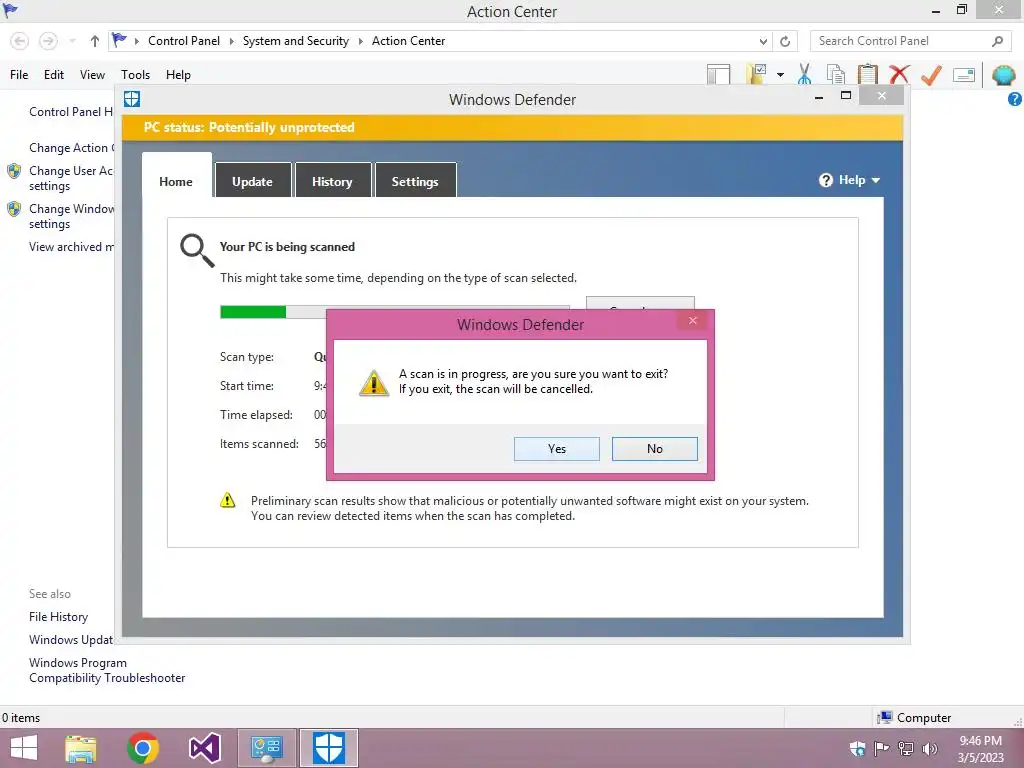Switch to the Update tab in Windows Defender

252,181
